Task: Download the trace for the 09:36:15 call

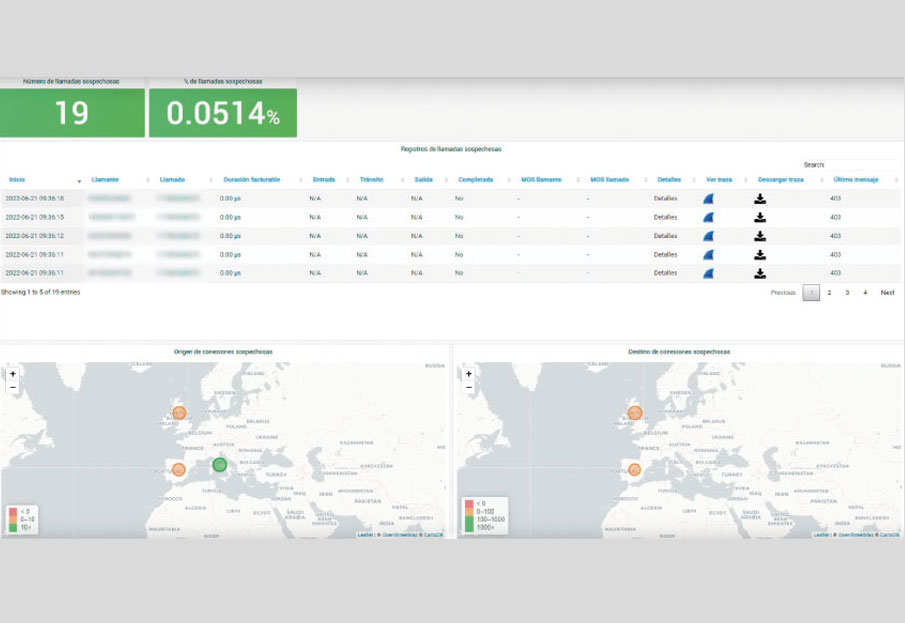Action: [x=760, y=217]
